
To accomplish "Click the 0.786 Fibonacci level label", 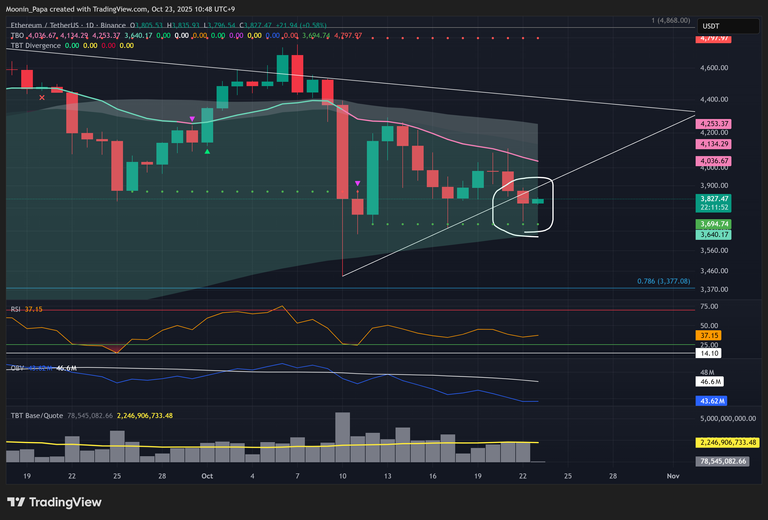I will (x=663, y=282).
